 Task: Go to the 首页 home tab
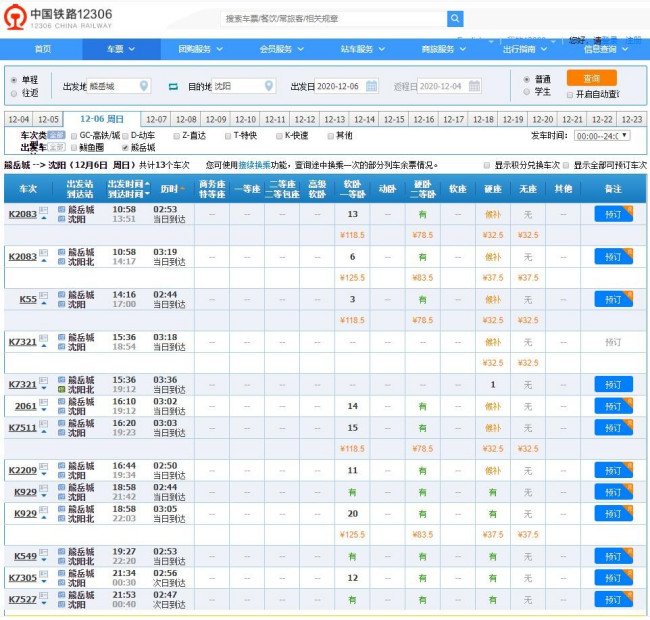tap(43, 49)
